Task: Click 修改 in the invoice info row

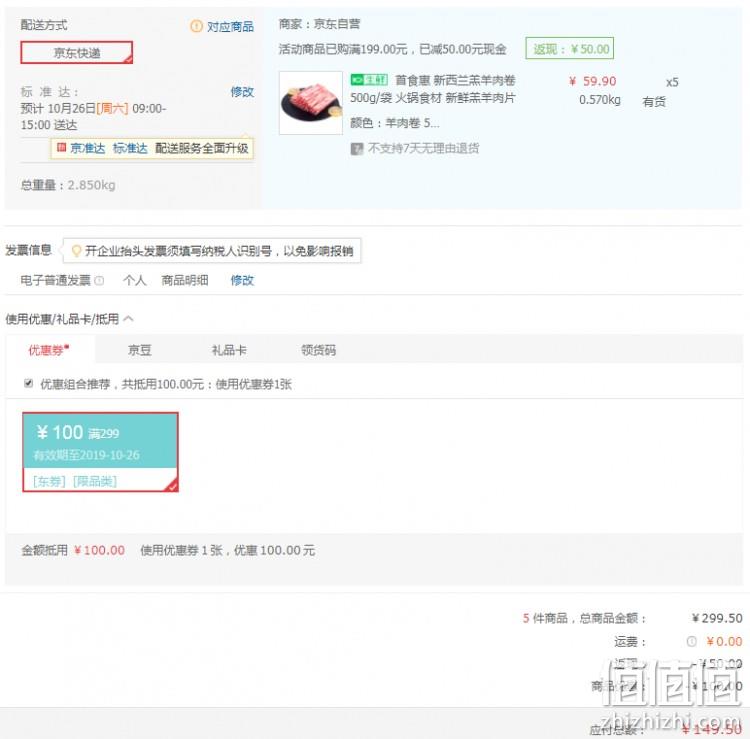Action: click(x=242, y=280)
